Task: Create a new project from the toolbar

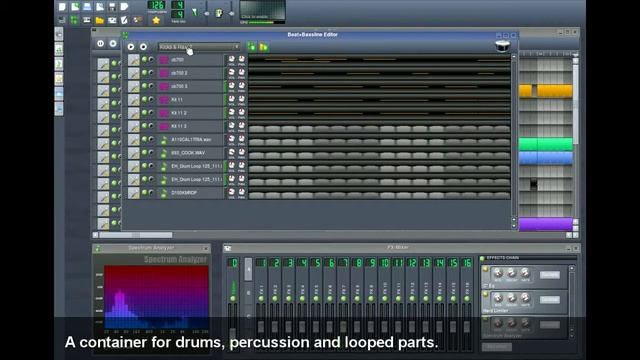Action: [62, 7]
